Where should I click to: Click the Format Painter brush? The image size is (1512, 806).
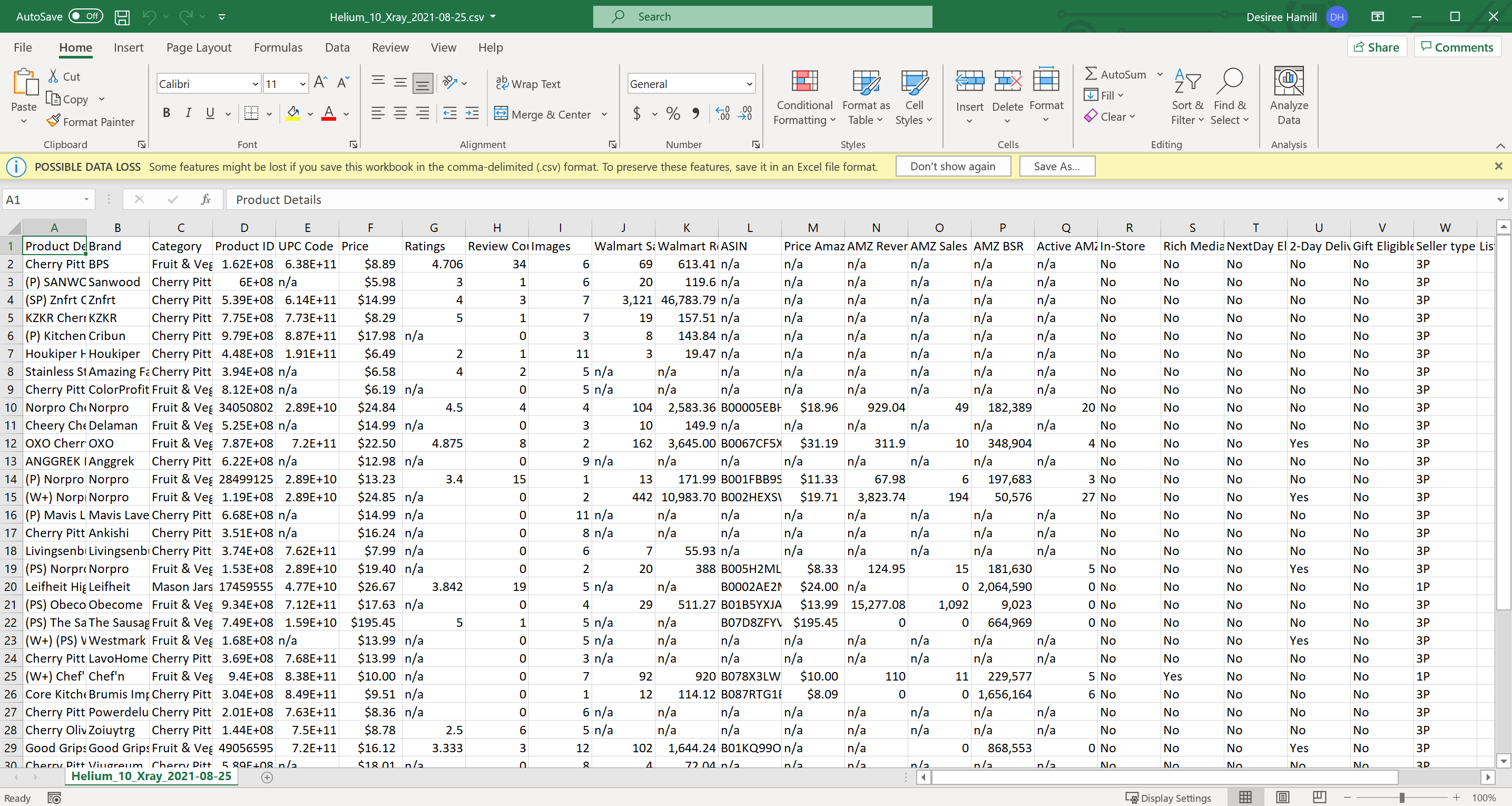(53, 121)
